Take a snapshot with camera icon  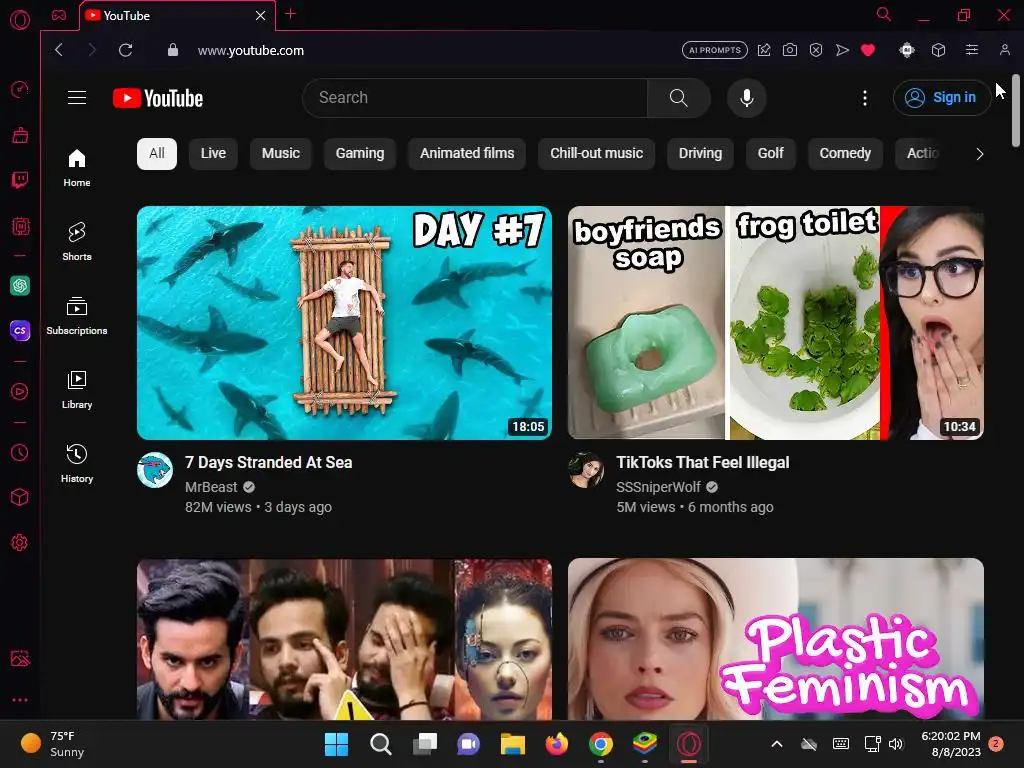tap(790, 50)
